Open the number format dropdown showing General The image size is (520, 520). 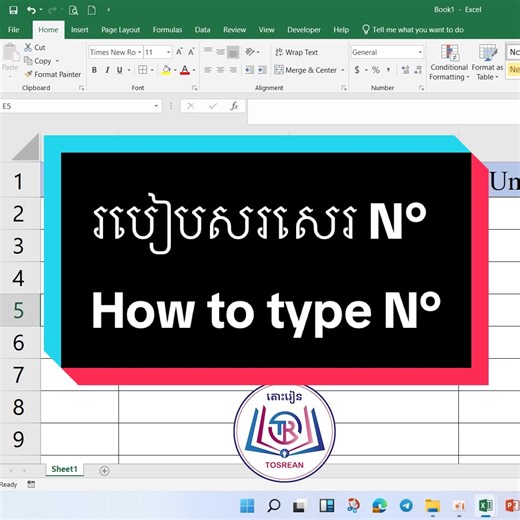(420, 52)
